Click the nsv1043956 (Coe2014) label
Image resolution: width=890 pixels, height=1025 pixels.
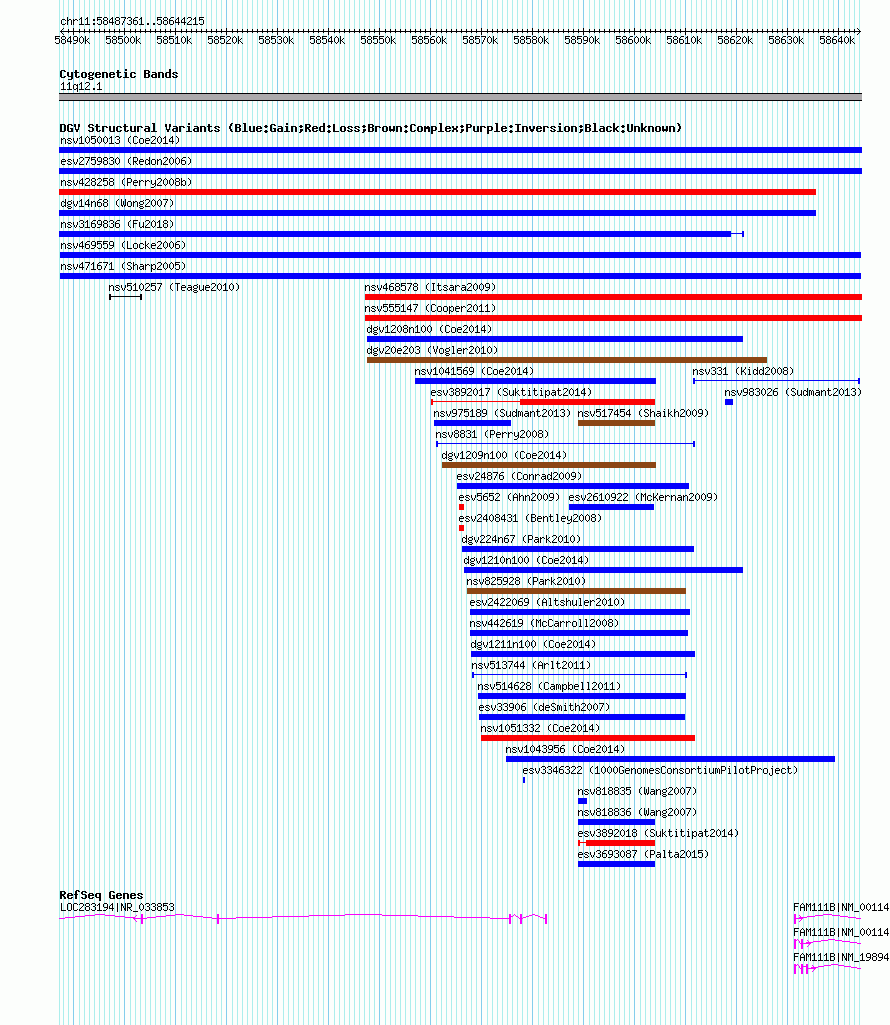565,748
